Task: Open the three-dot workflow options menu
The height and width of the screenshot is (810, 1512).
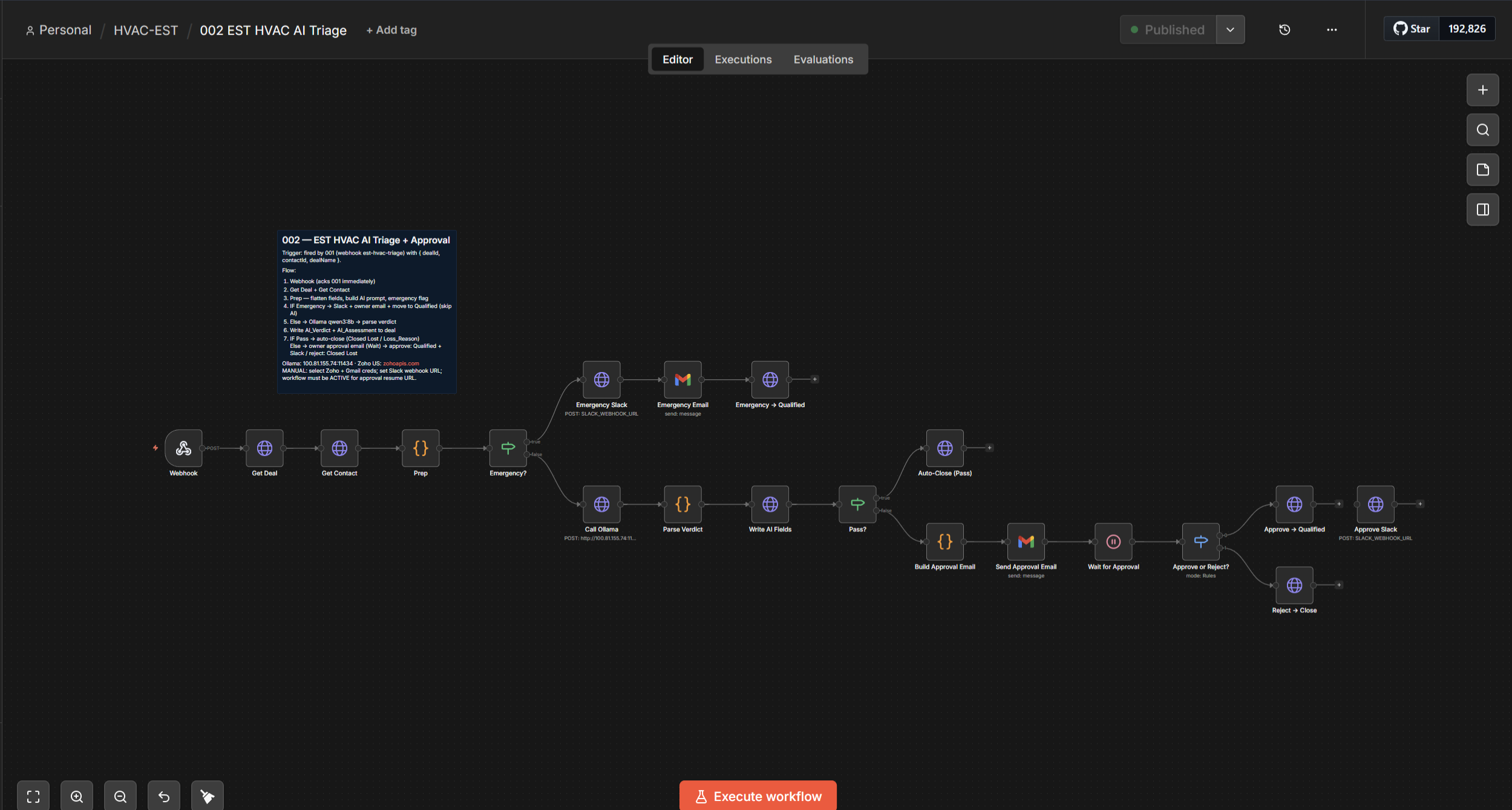Action: [1332, 30]
